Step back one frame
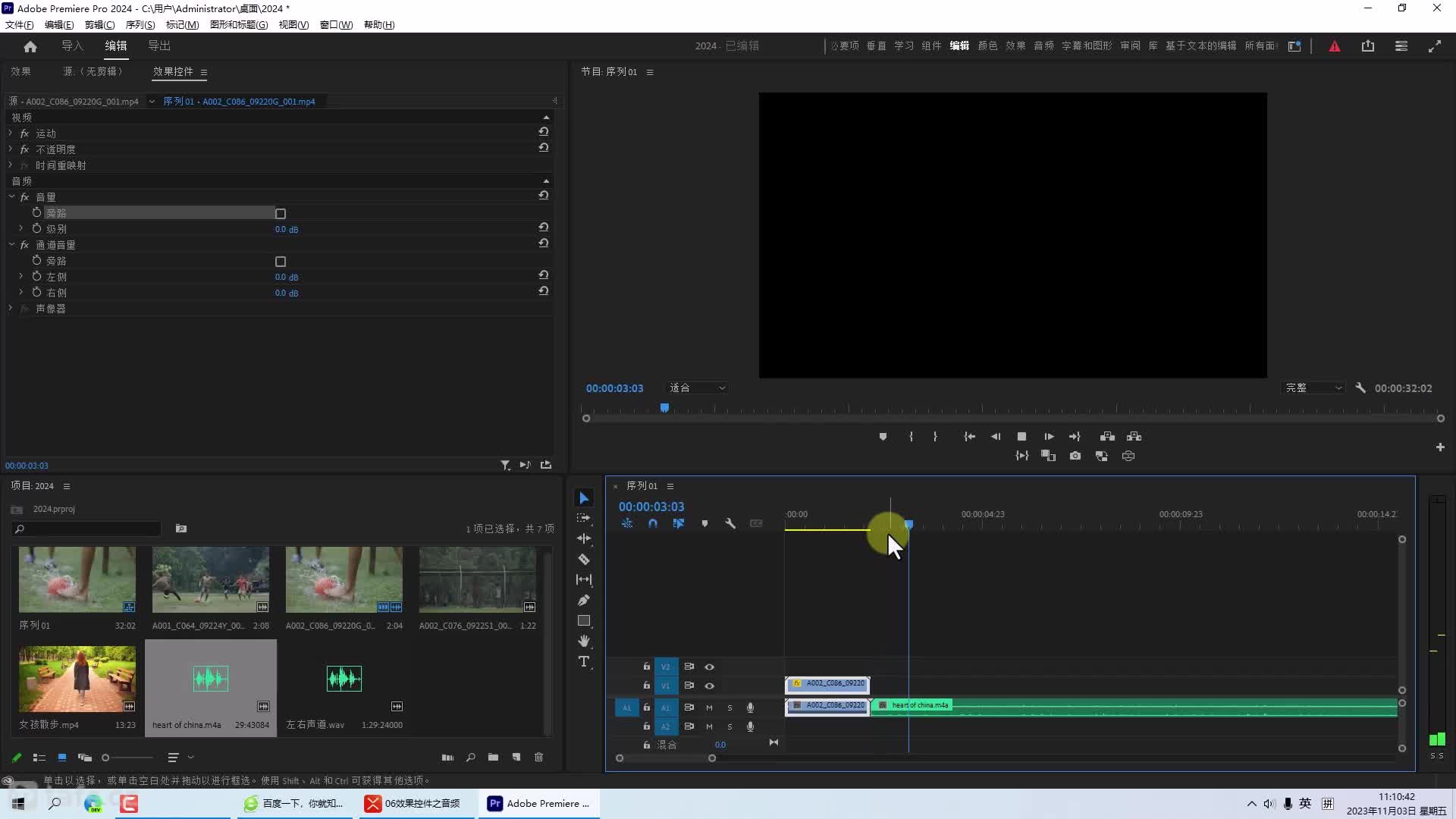This screenshot has width=1456, height=819. pos(996,437)
